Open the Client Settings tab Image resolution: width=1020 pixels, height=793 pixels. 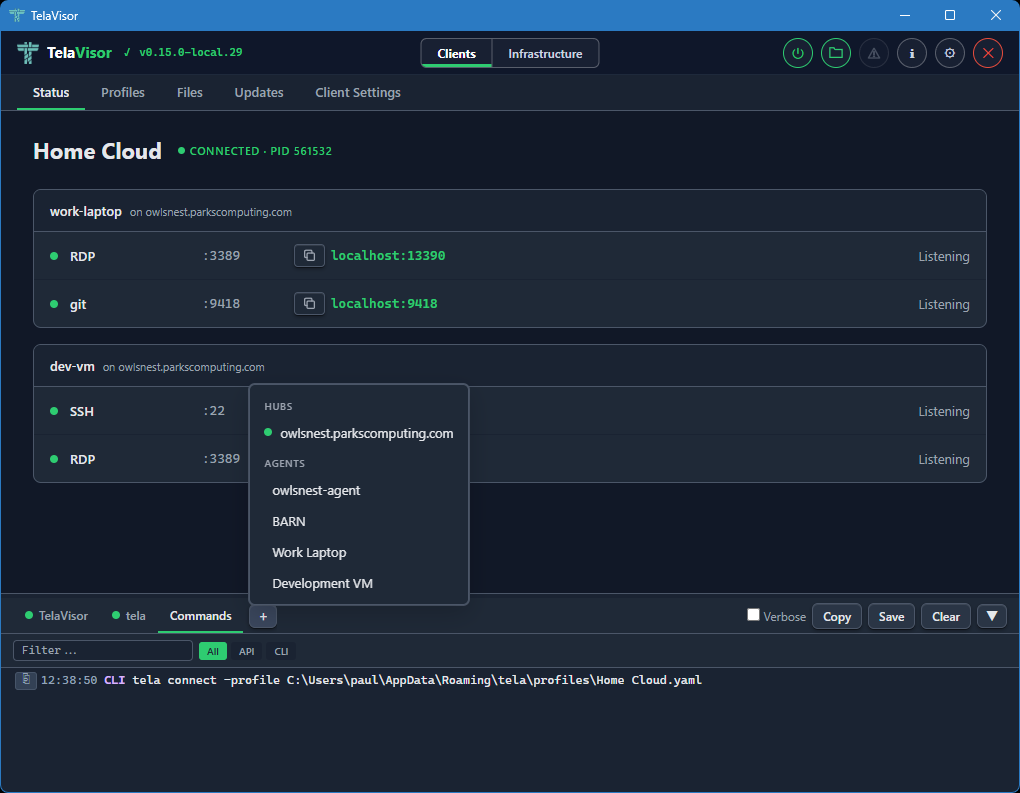click(358, 92)
